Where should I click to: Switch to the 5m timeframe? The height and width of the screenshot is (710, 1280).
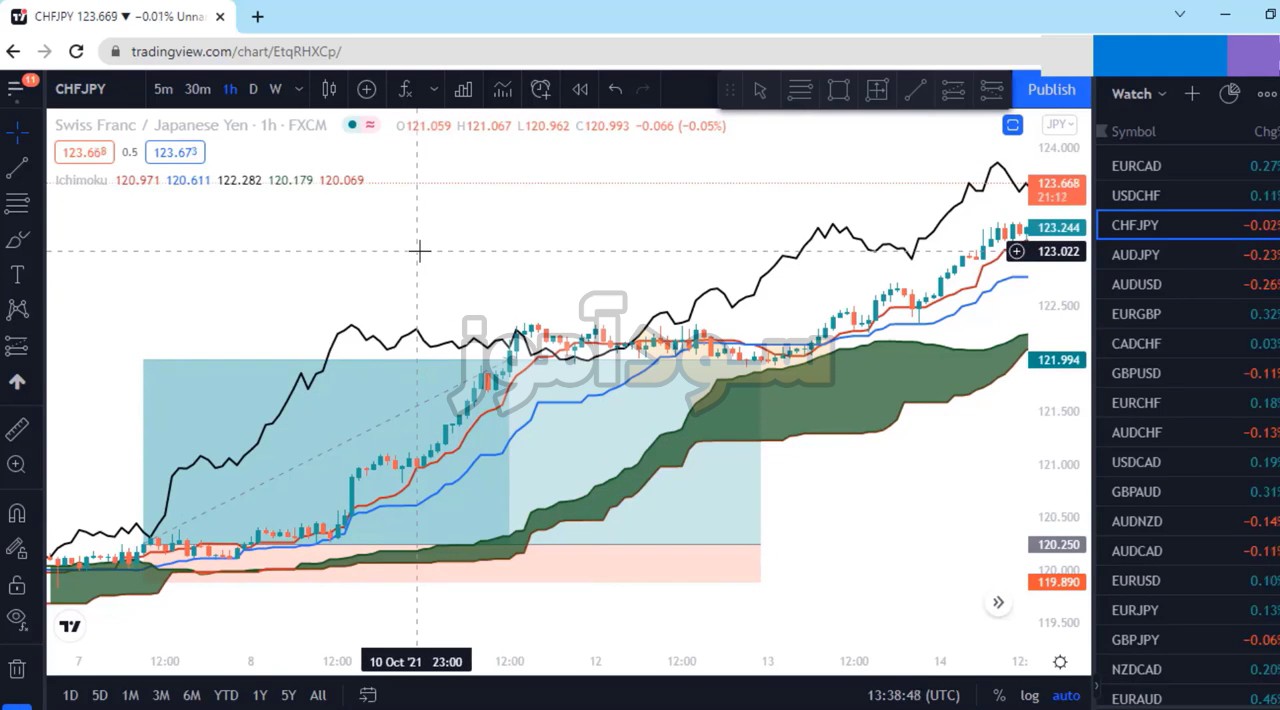(163, 90)
